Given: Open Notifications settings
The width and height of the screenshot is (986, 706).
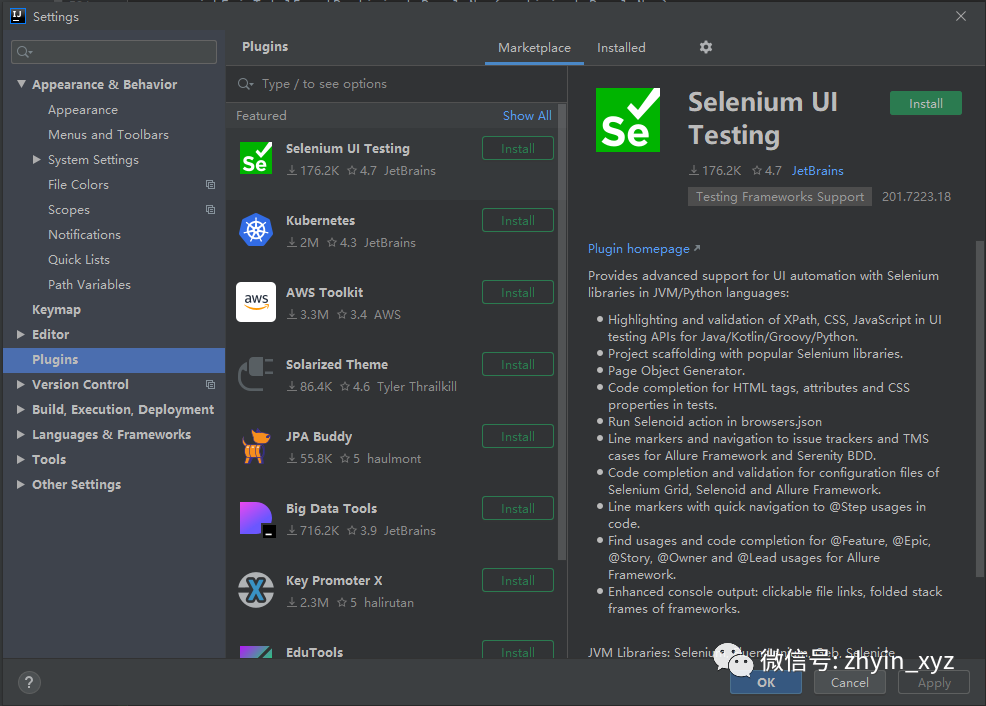Looking at the screenshot, I should tap(84, 234).
